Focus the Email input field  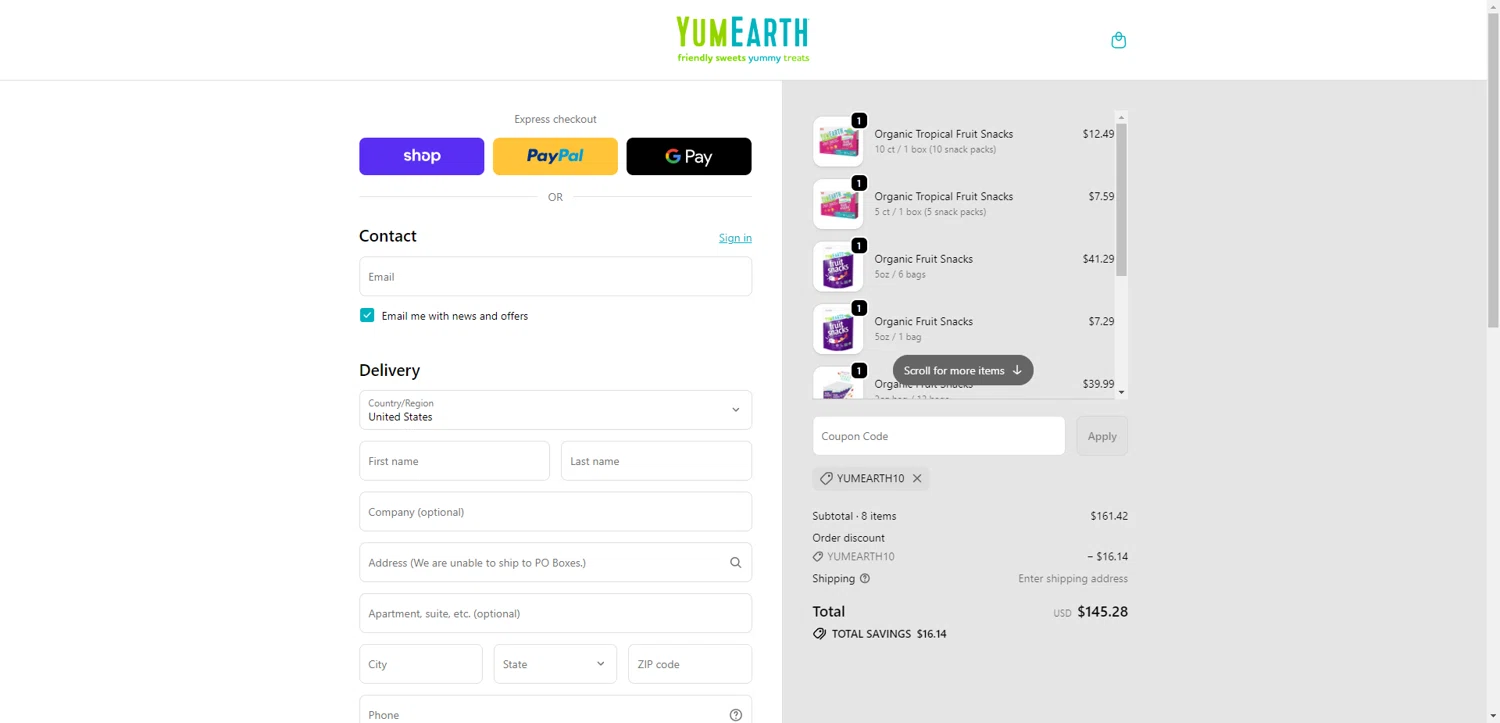(555, 276)
